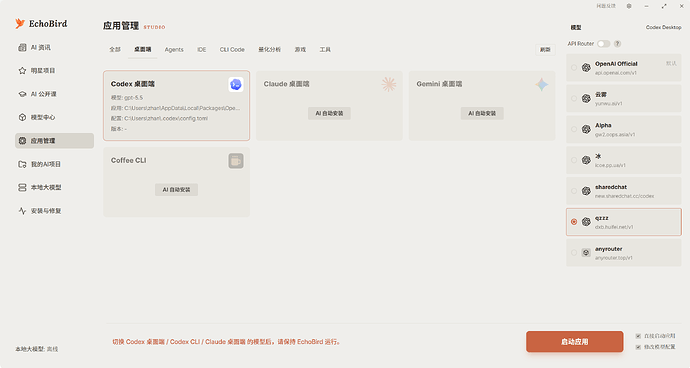This screenshot has height=368, width=690.
Task: Click AI 自动安装 on the Claude card
Action: tap(329, 113)
